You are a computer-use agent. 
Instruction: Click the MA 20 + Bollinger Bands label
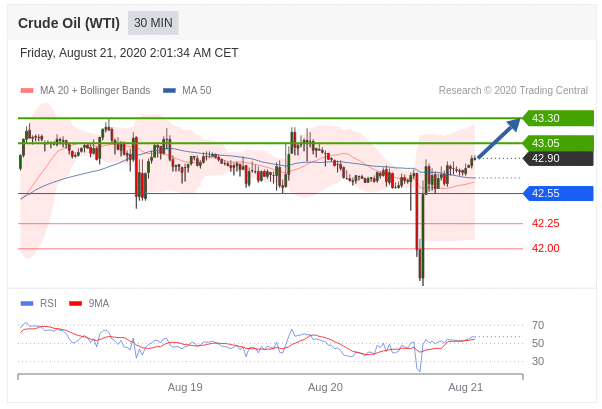[95, 90]
